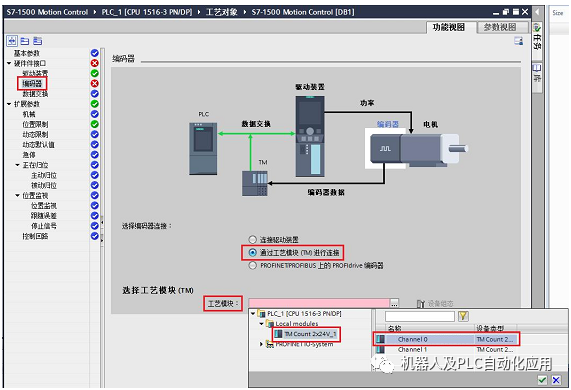The width and height of the screenshot is (571, 390).
Task: Click PLC_1 [CPU 1516-3 PN/DP] in breadcrumb
Action: [x=146, y=12]
